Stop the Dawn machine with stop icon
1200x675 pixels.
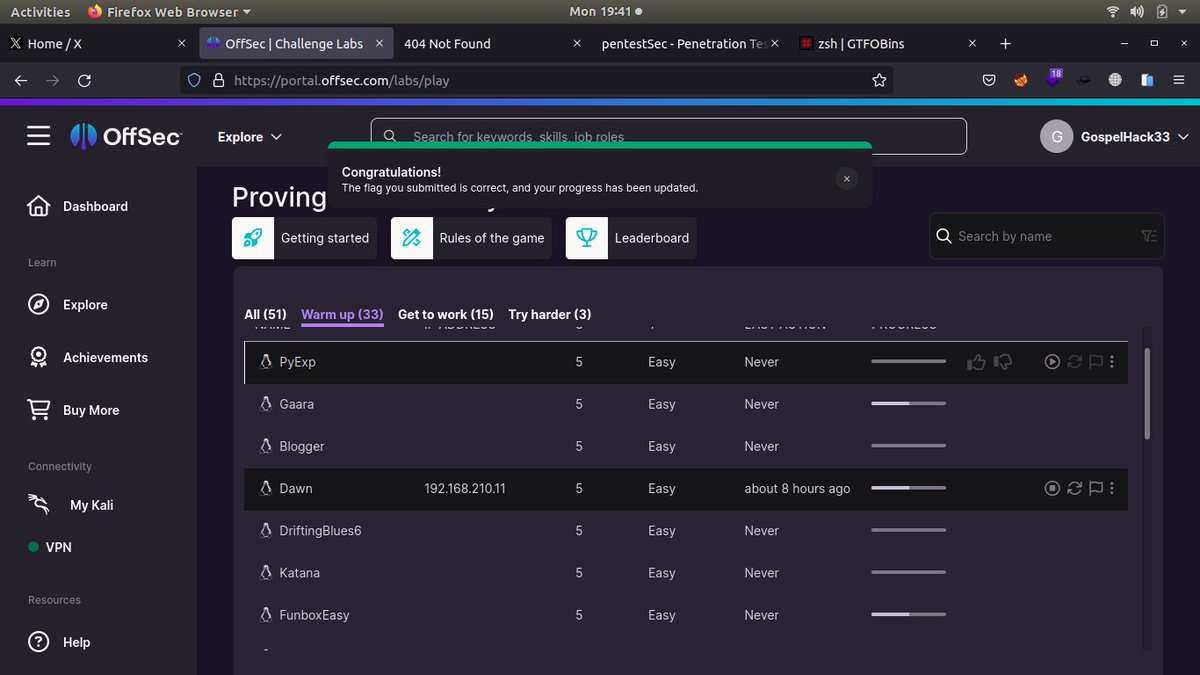click(x=1052, y=488)
